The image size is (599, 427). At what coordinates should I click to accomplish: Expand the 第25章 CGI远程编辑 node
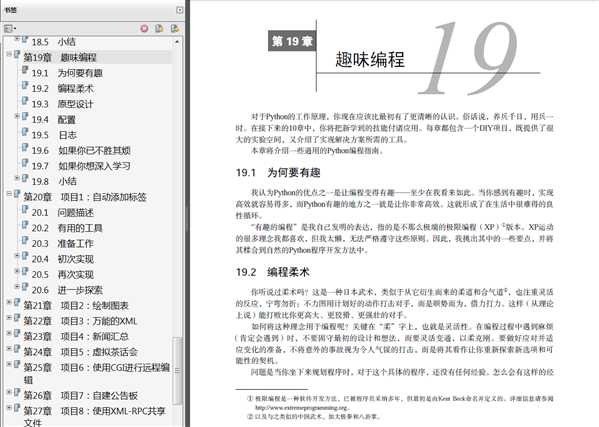[x=8, y=364]
